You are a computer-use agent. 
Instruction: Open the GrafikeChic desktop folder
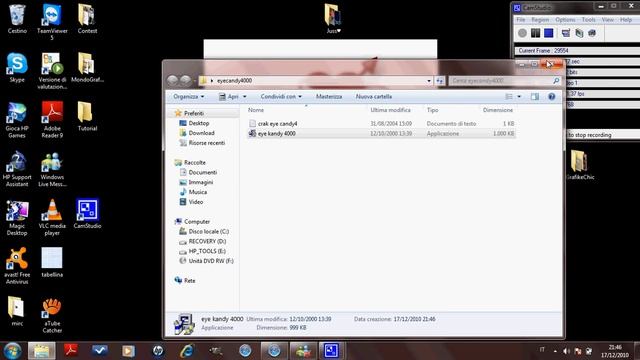pyautogui.click(x=580, y=165)
